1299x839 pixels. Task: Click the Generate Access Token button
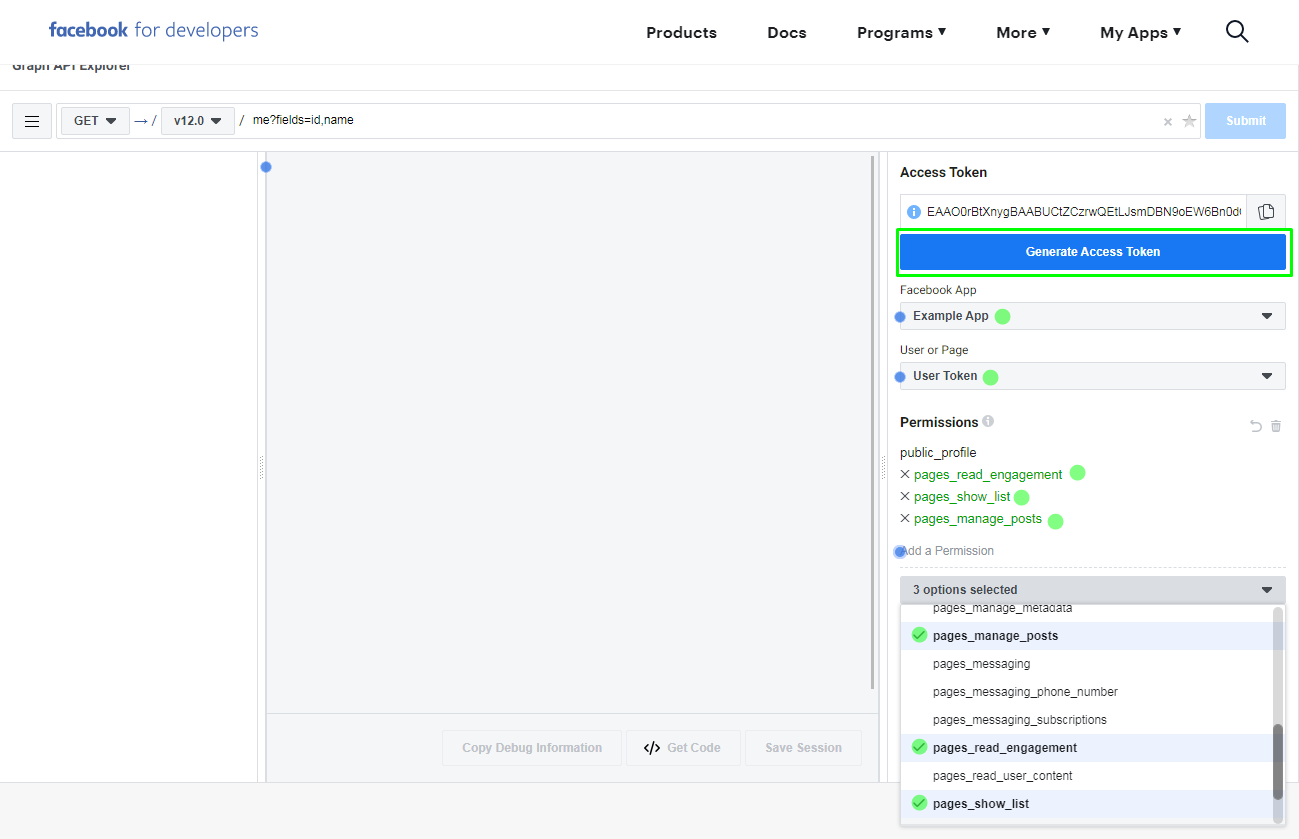click(1092, 252)
